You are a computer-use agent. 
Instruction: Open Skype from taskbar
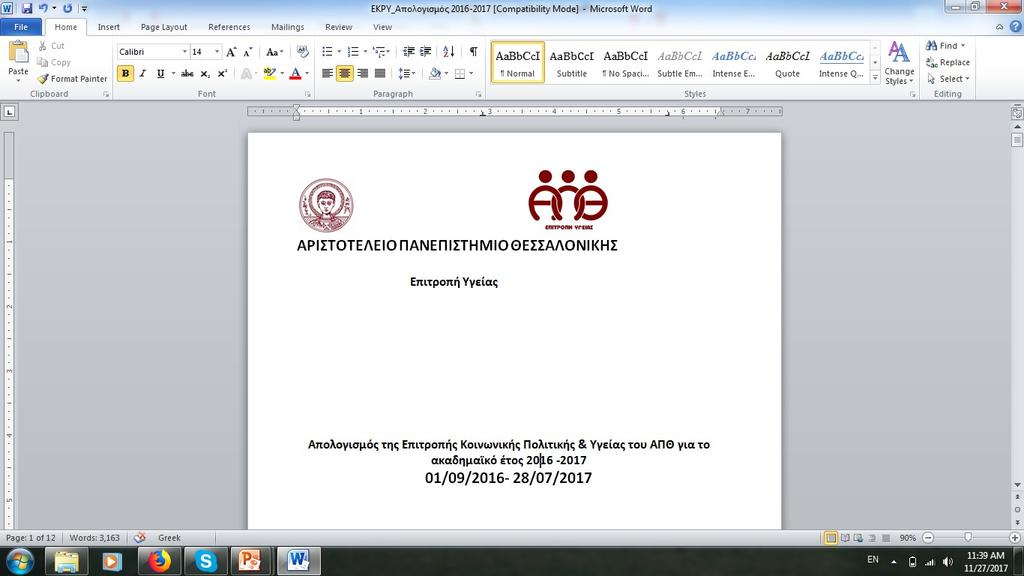pyautogui.click(x=205, y=561)
